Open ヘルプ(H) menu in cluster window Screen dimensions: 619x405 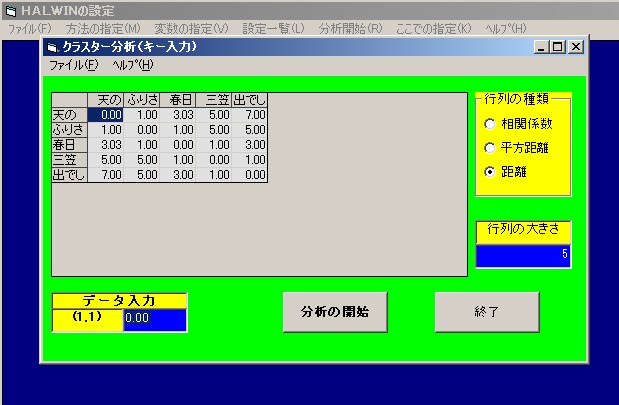[133, 65]
